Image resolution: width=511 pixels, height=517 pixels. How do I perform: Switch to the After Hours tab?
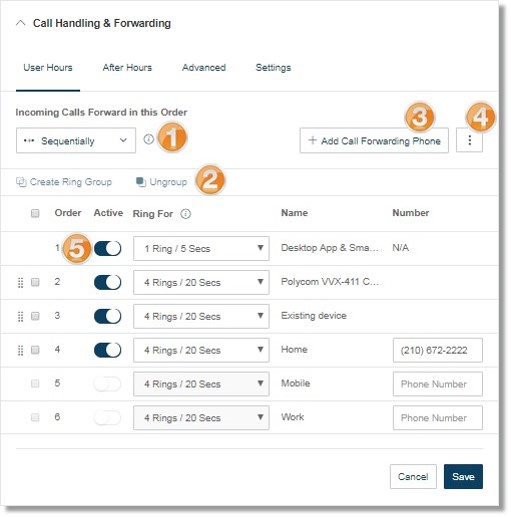coord(127,68)
